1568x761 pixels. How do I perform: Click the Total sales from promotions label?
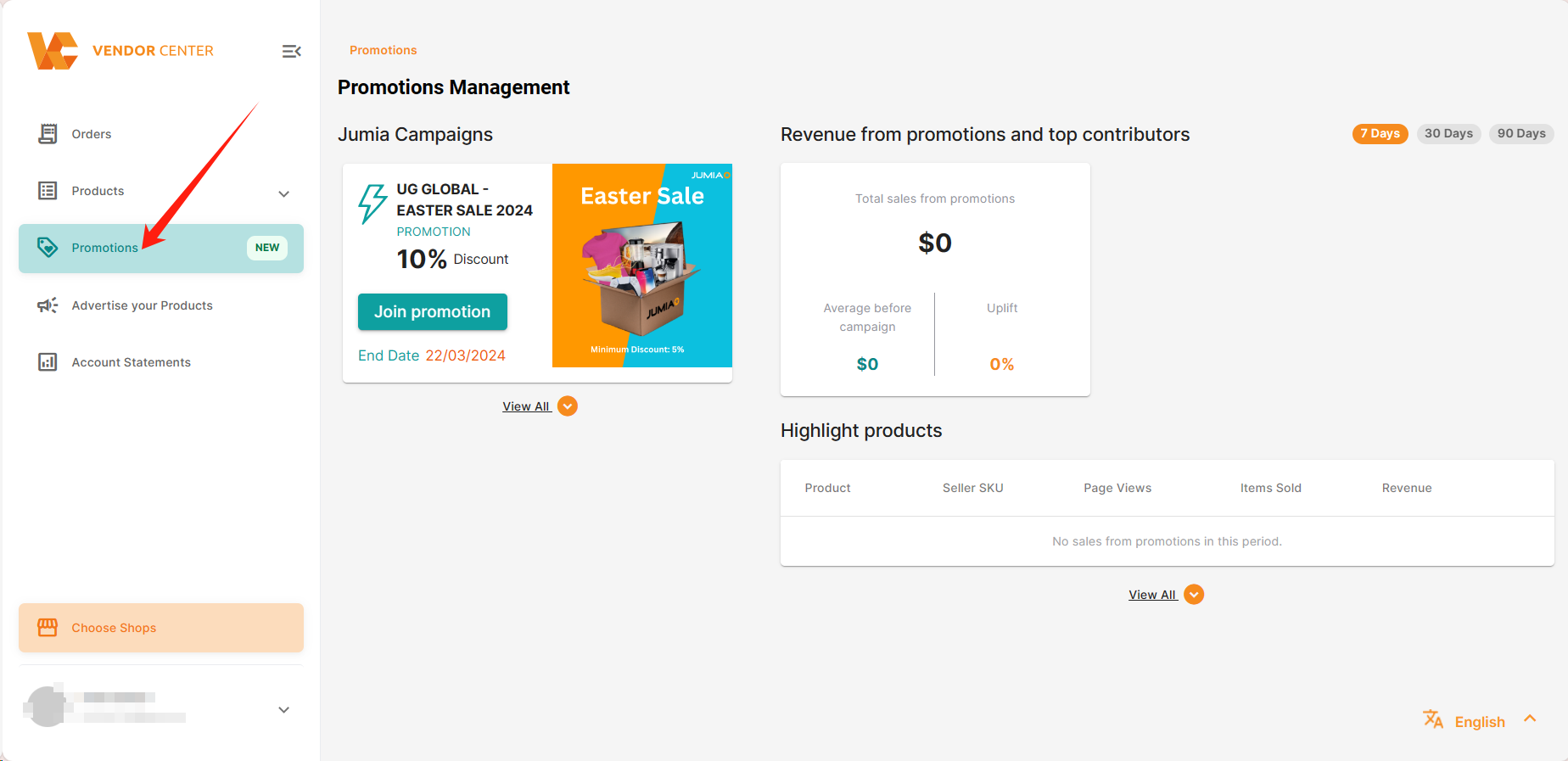(x=935, y=199)
